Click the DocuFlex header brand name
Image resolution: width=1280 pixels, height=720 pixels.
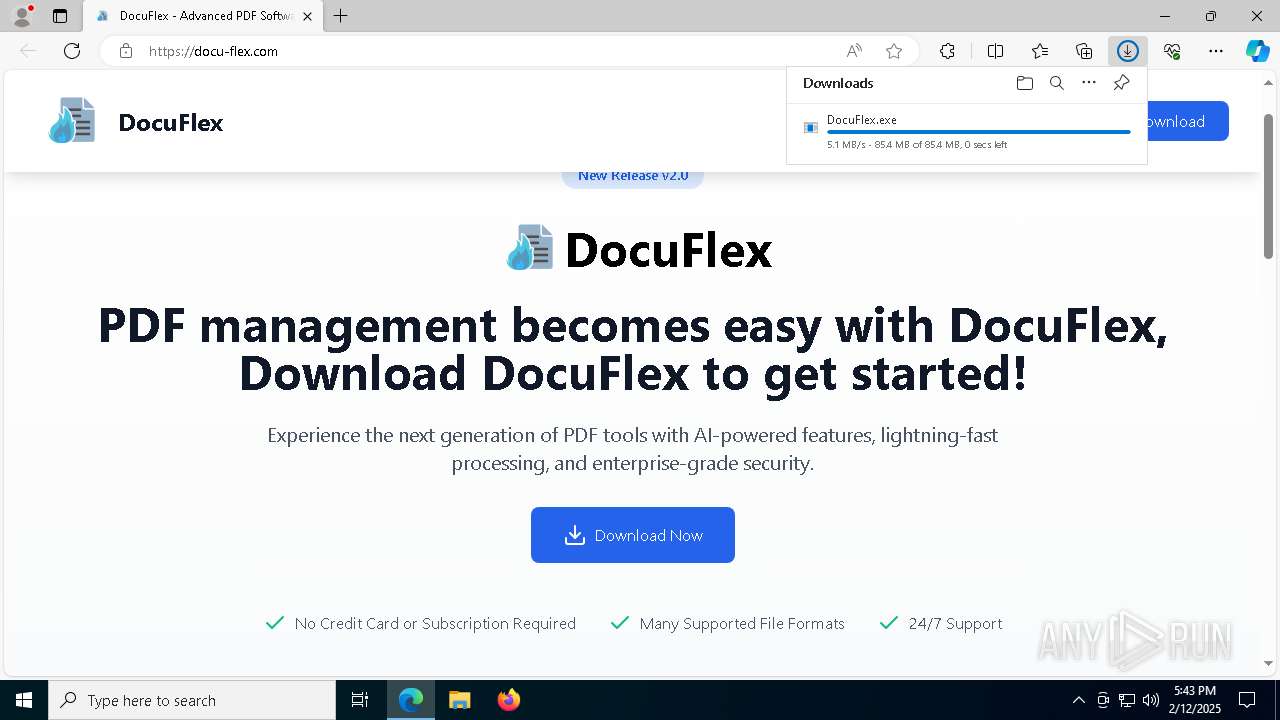(x=171, y=123)
